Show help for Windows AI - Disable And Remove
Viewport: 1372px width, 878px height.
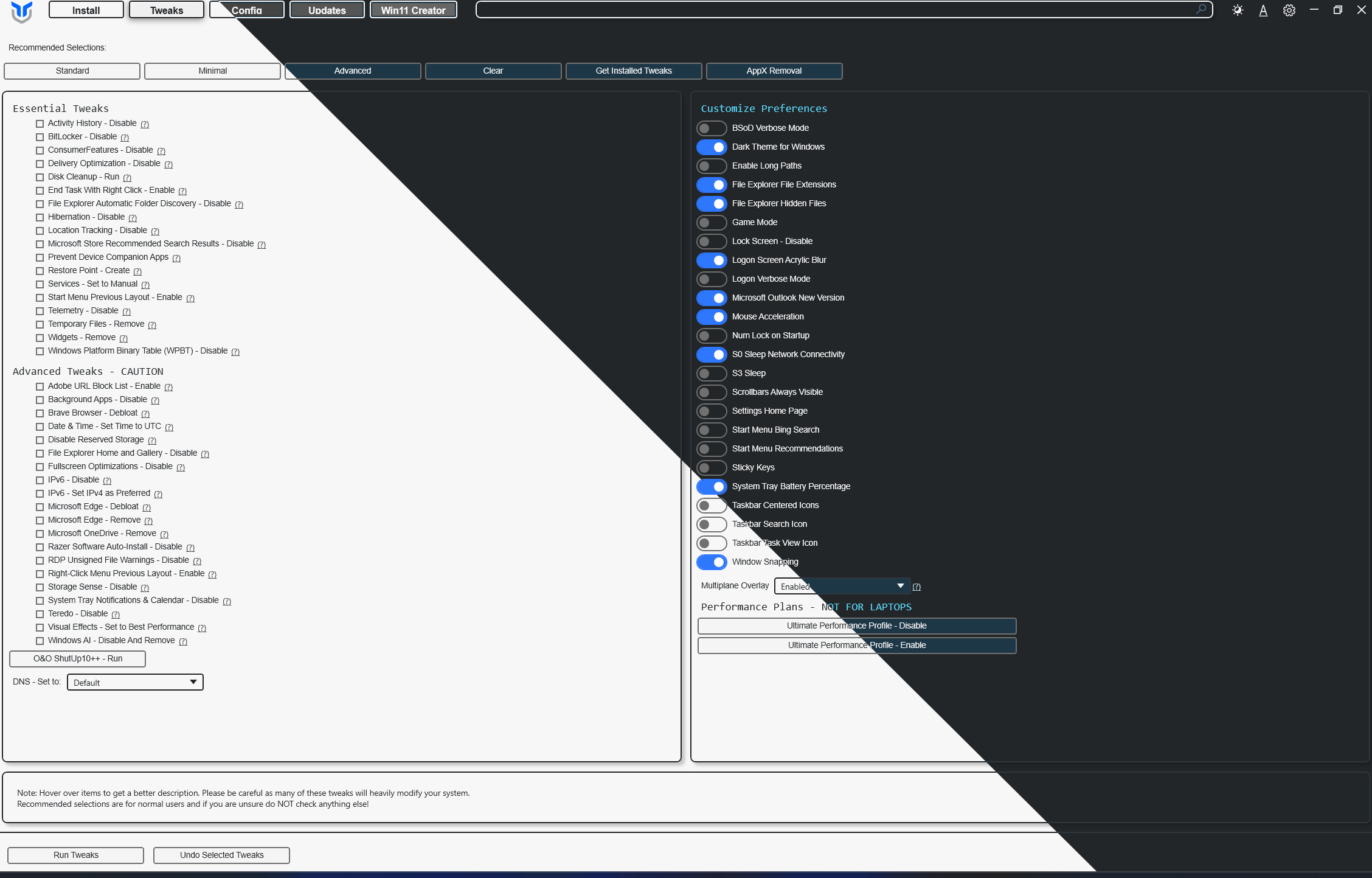click(x=183, y=641)
